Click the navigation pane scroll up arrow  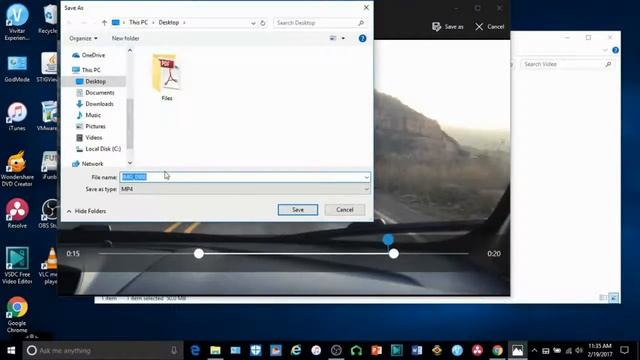point(130,51)
